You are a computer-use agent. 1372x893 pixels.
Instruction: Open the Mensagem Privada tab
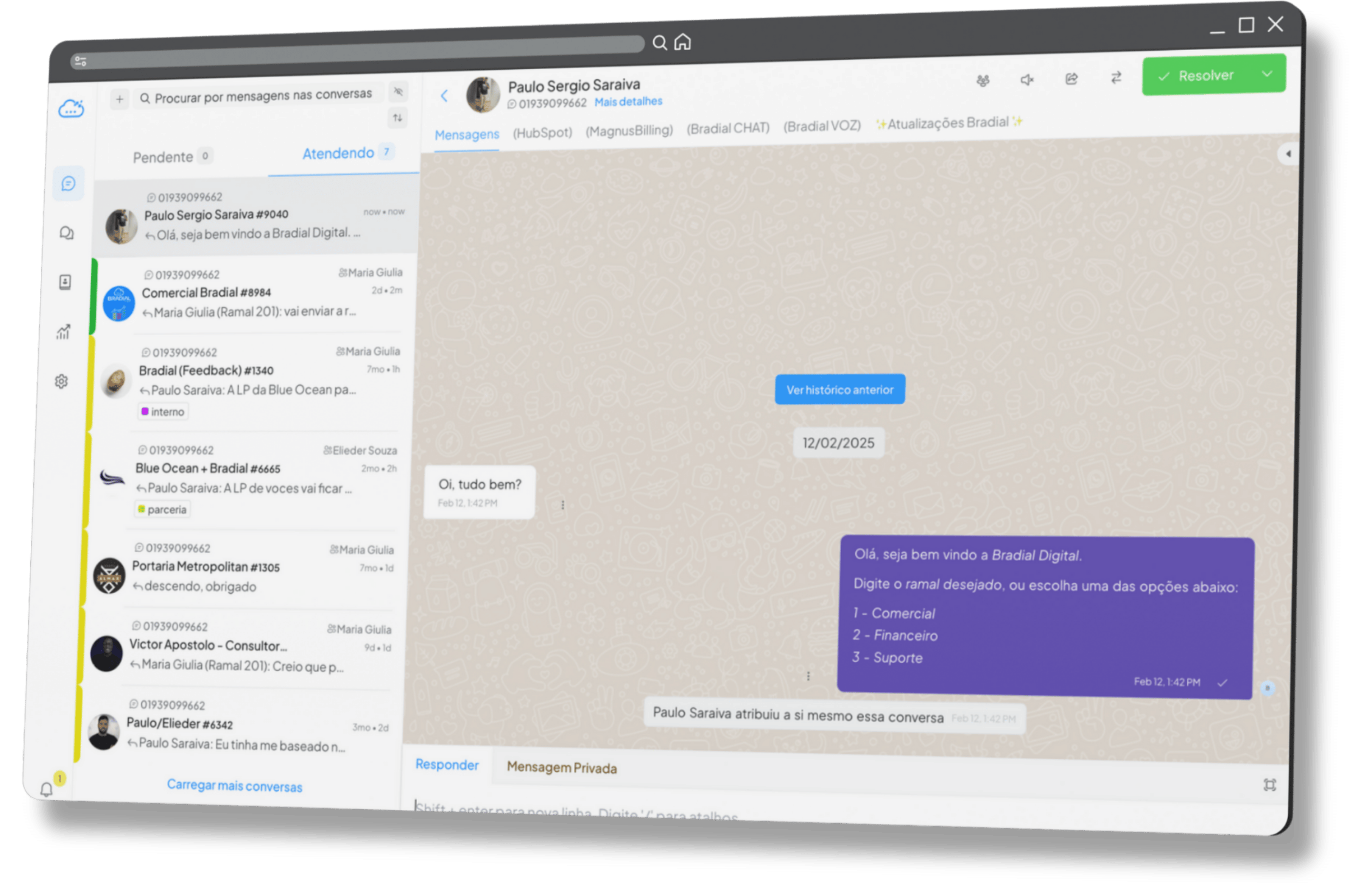click(561, 767)
